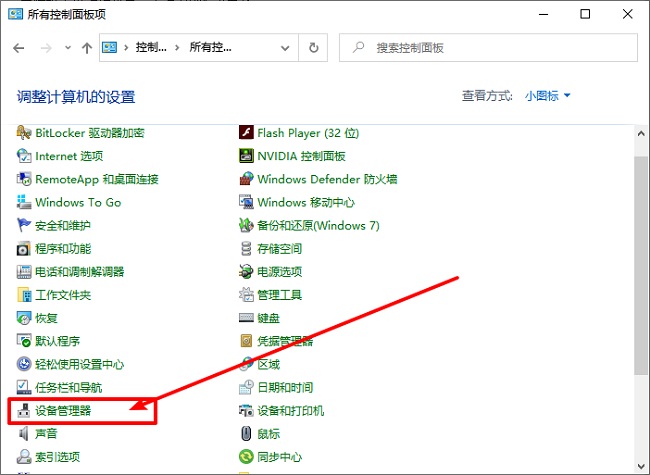Click the 同步中心 text link
The width and height of the screenshot is (650, 475).
pyautogui.click(x=279, y=457)
